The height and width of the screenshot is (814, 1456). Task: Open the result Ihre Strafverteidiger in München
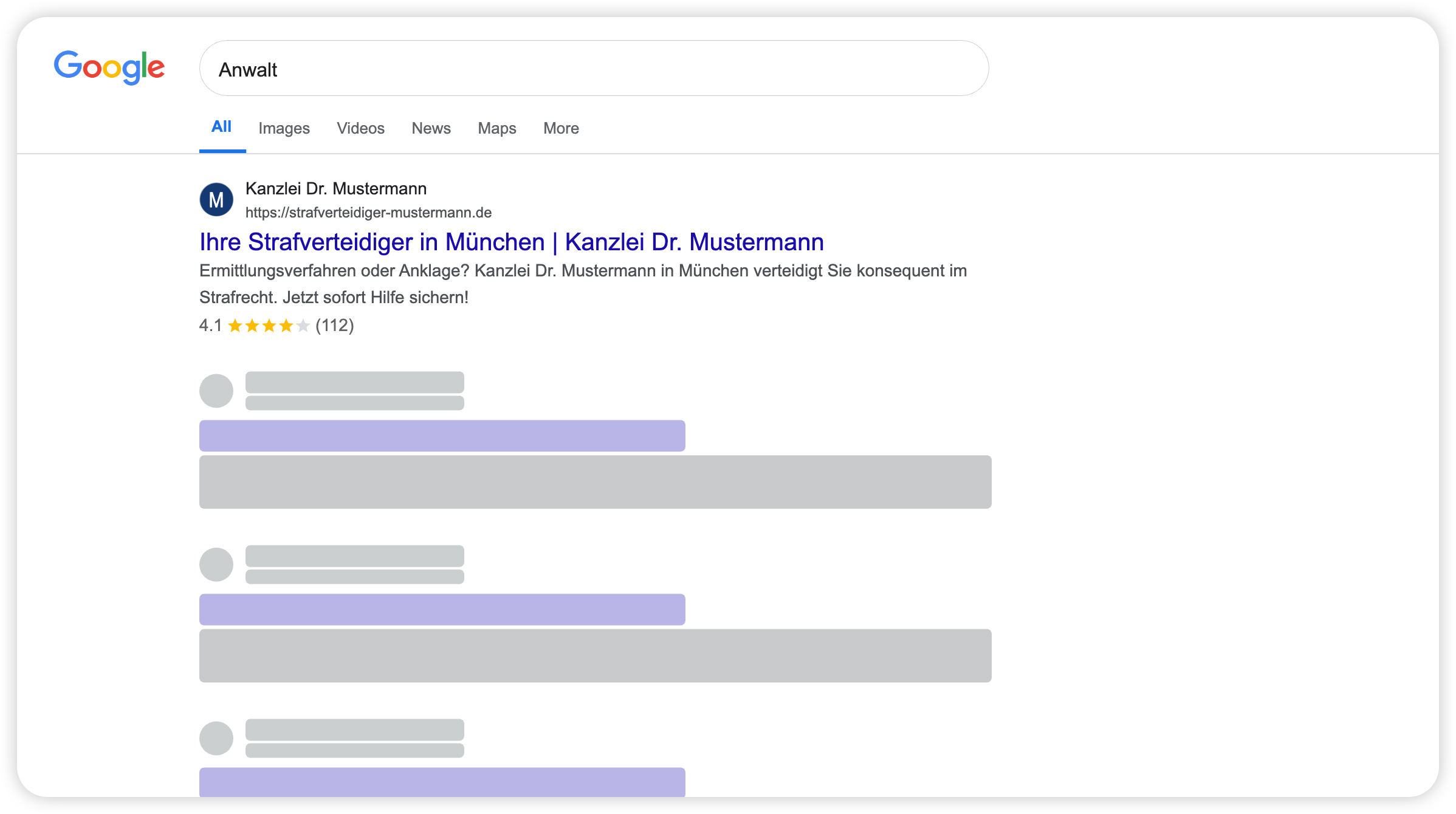pos(512,242)
